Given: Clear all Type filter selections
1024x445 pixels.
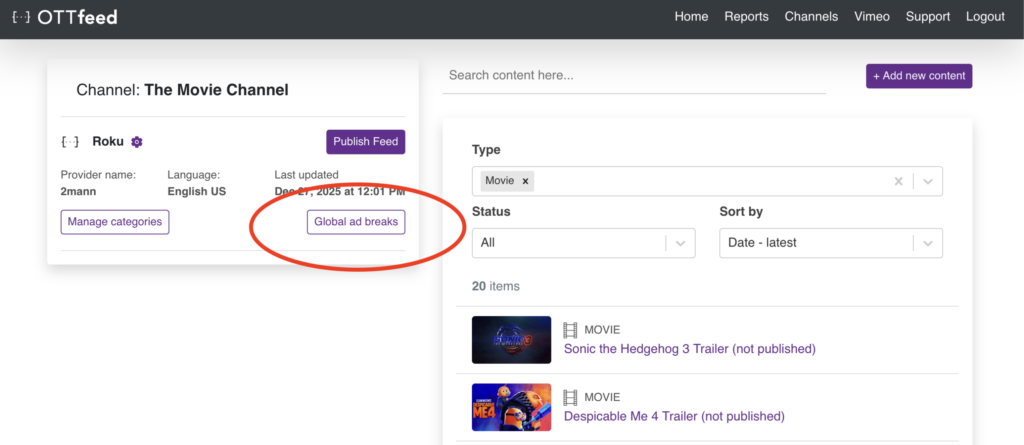Looking at the screenshot, I should [898, 181].
